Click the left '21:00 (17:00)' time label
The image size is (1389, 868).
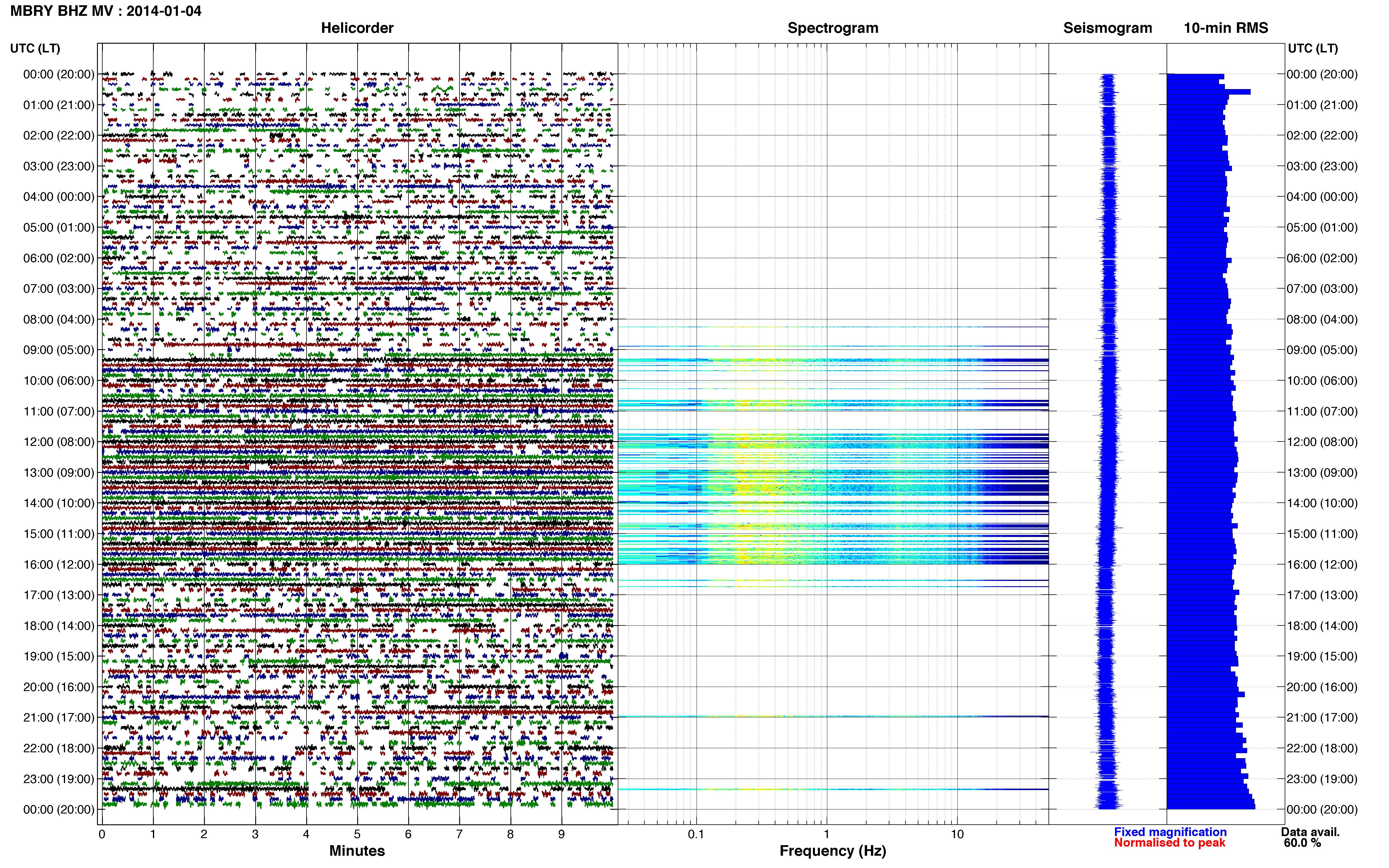(x=59, y=718)
